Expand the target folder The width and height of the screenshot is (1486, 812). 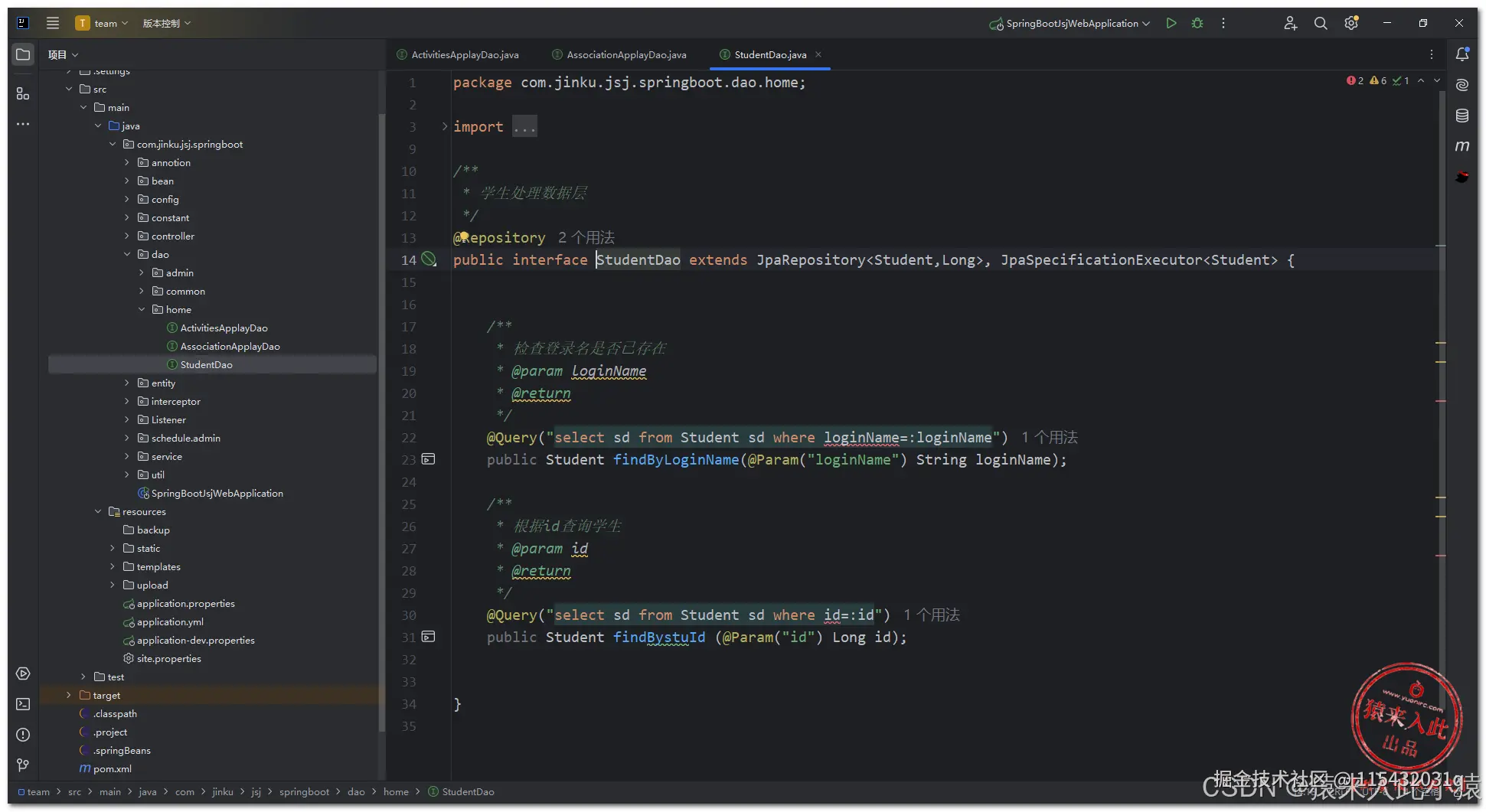pos(69,695)
